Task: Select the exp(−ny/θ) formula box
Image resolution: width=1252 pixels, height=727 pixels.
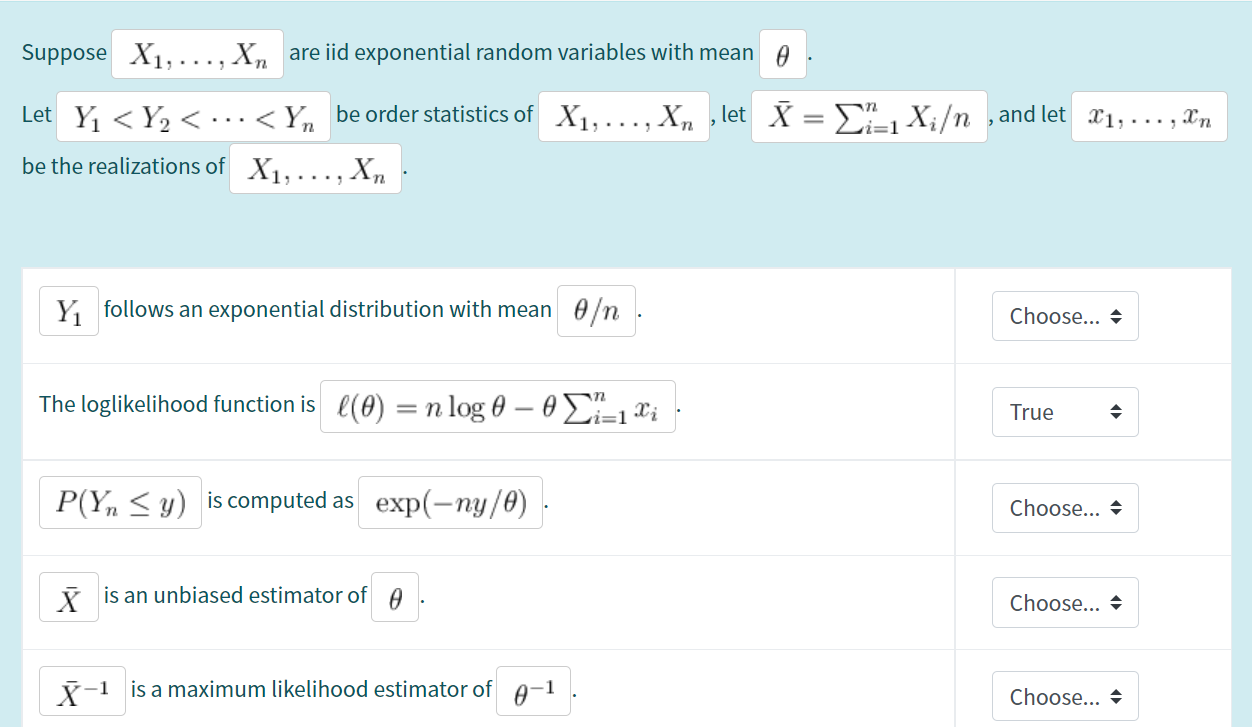Action: [x=450, y=501]
